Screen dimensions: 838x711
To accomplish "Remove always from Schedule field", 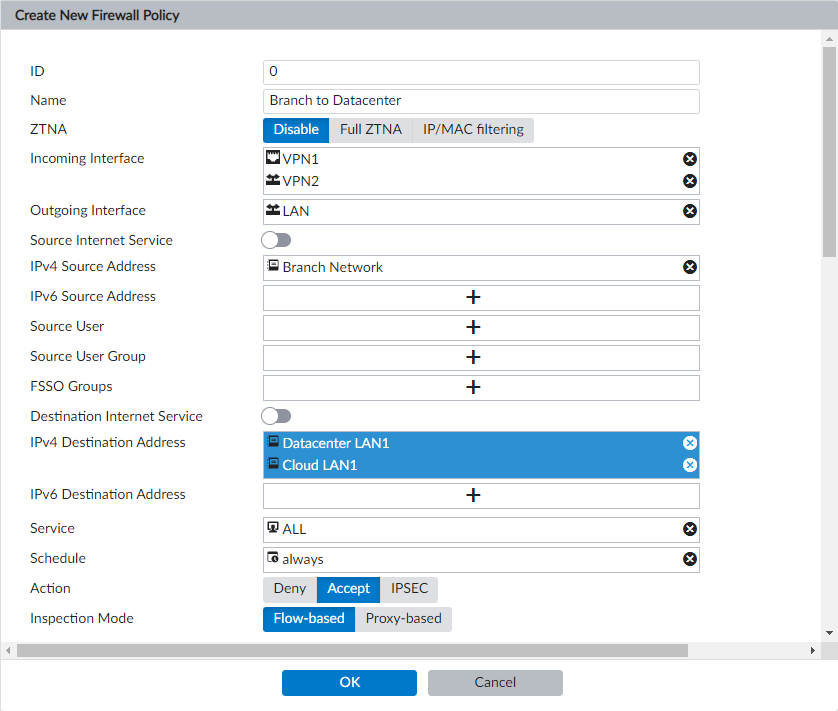I will [688, 559].
